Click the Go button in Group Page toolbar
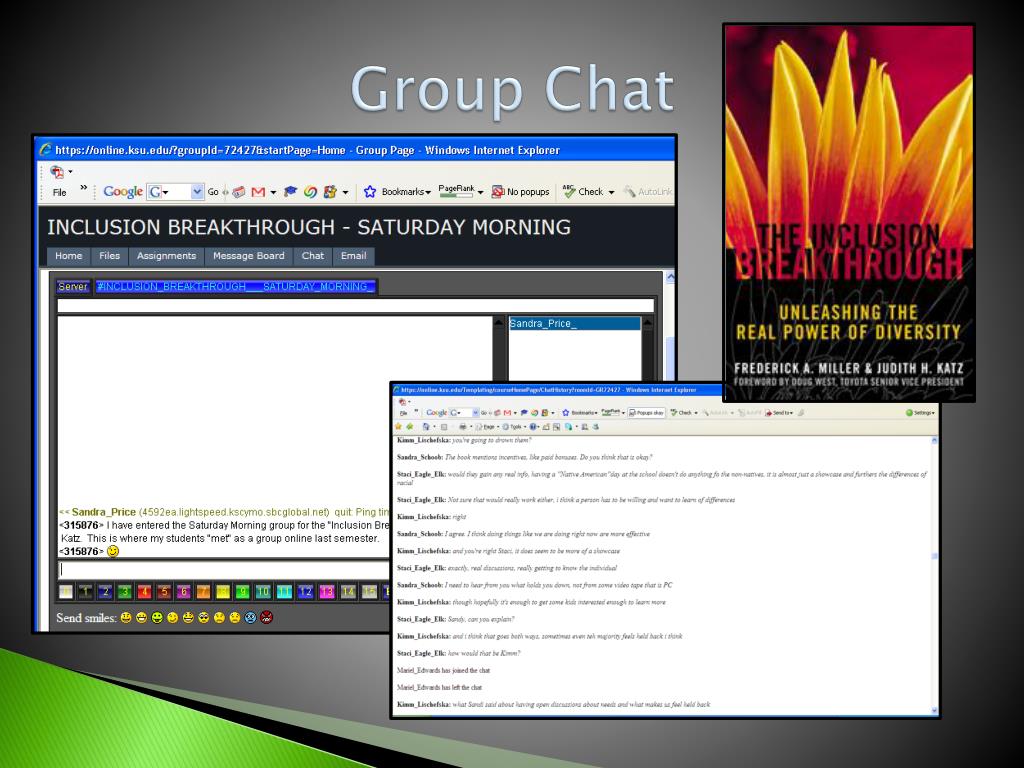This screenshot has height=768, width=1024. (213, 192)
